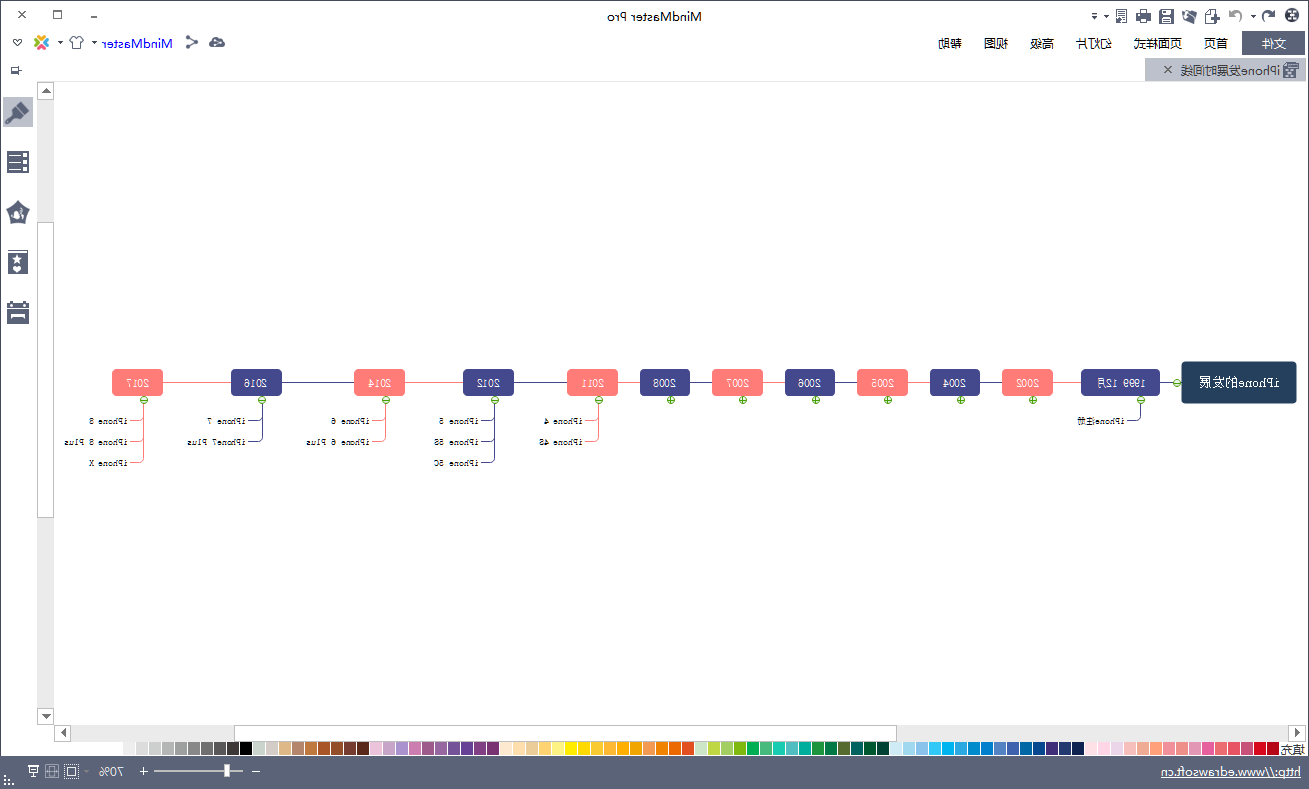Click the T-shirt theme icon

pos(76,42)
